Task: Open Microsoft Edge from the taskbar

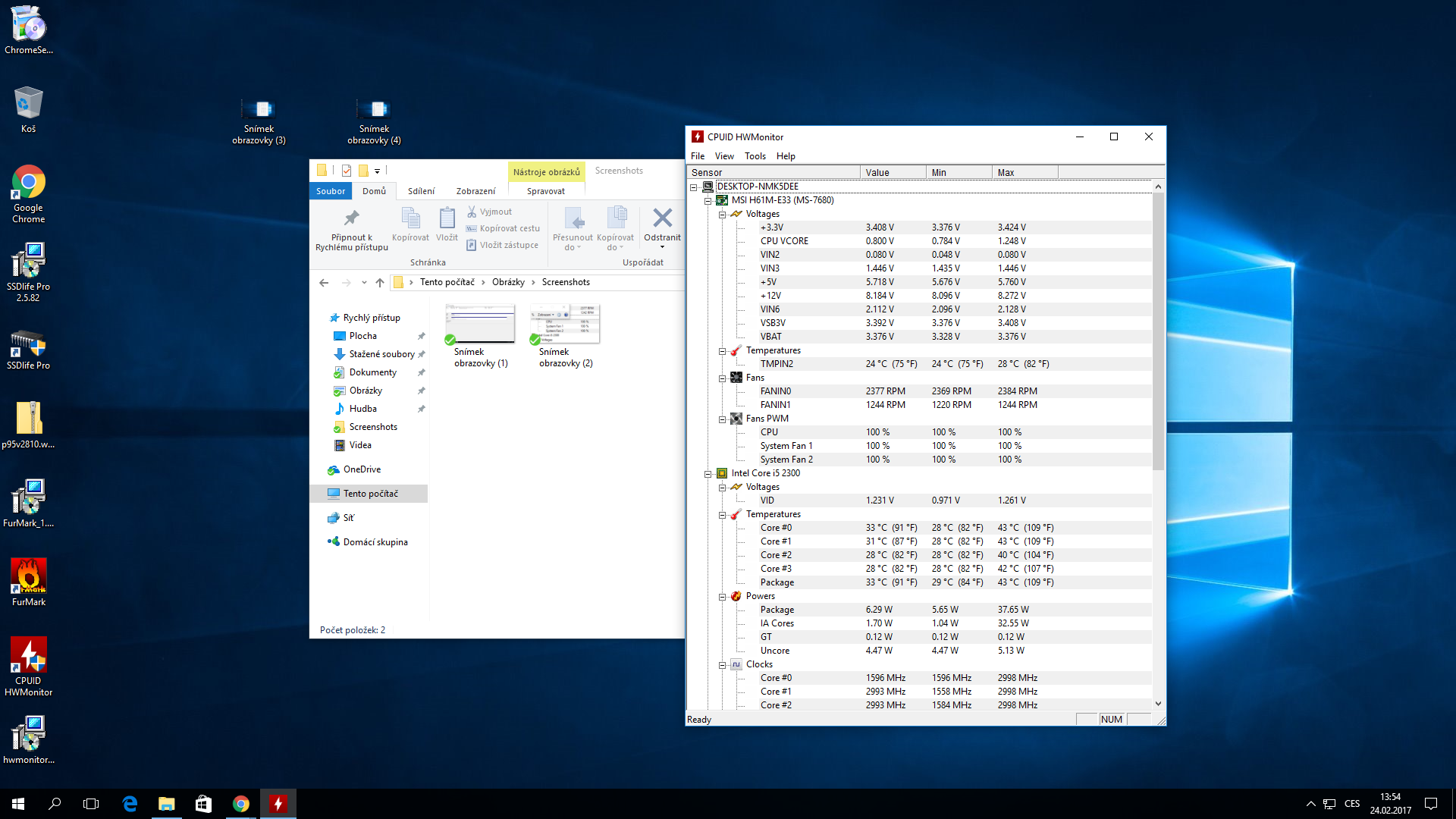Action: click(x=130, y=804)
